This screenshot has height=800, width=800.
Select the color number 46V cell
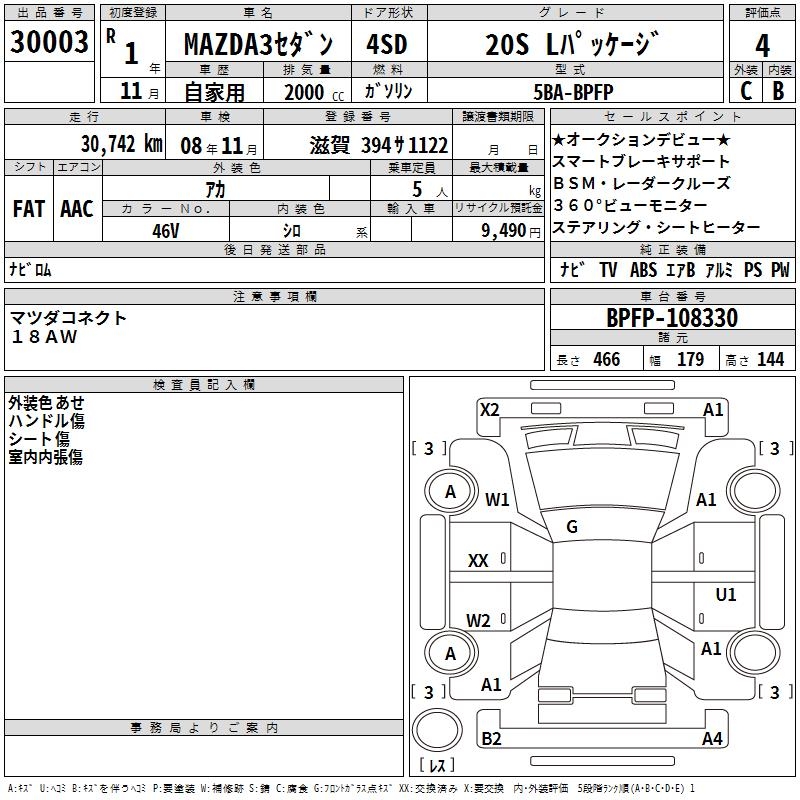[x=166, y=230]
